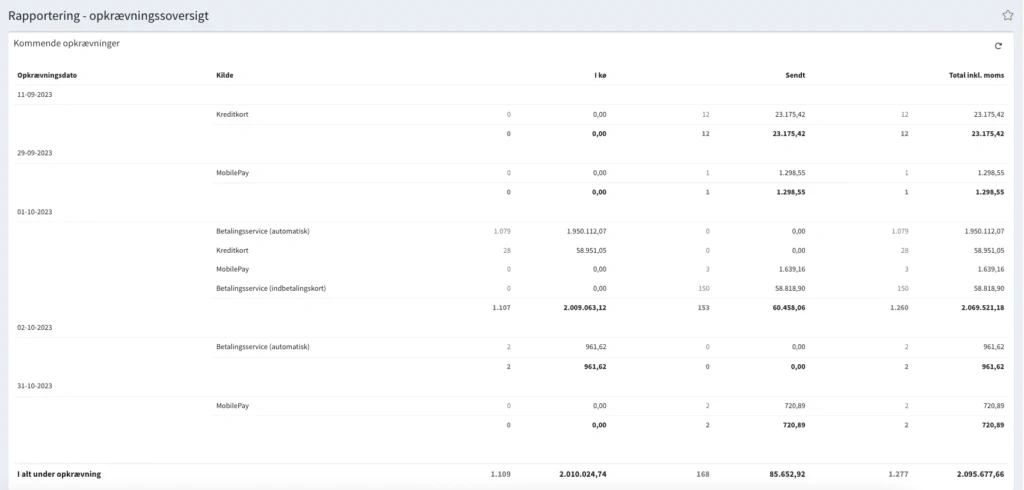The width and height of the screenshot is (1024, 490).
Task: Select the 29-09-2023 date group row
Action: 35,153
